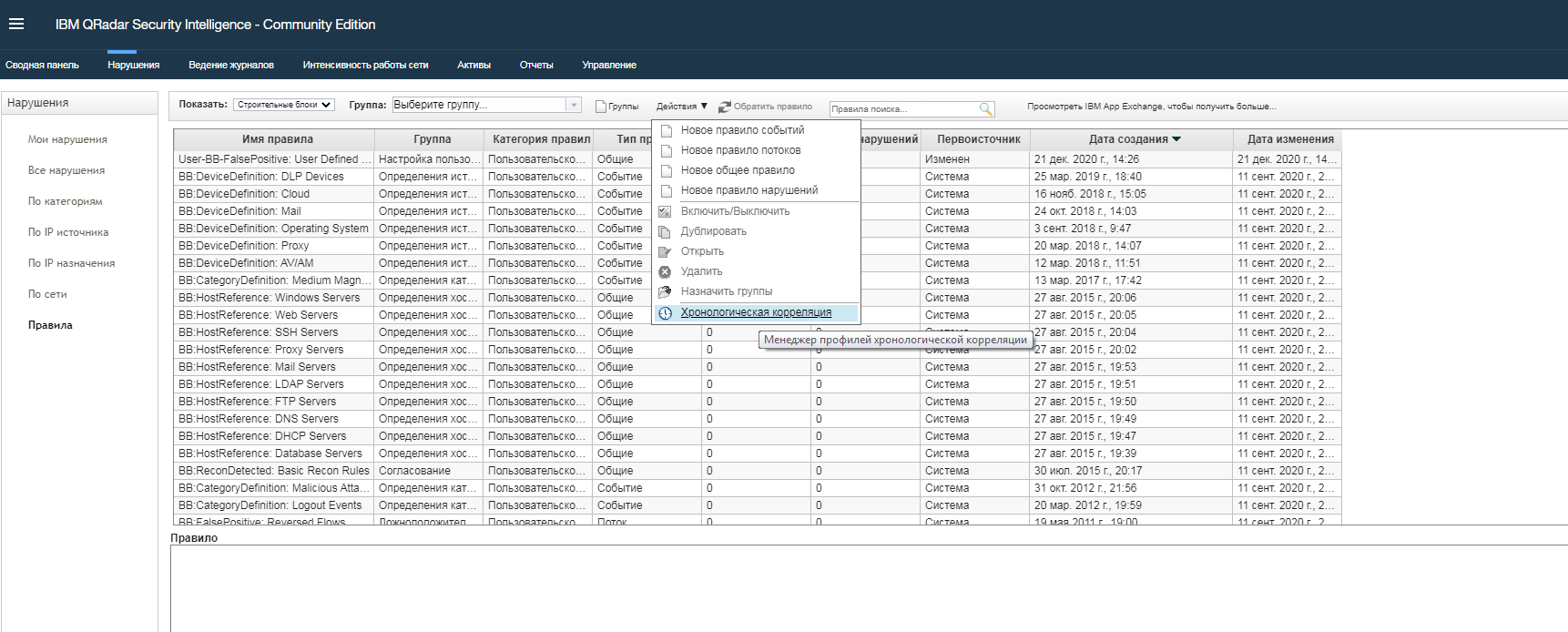Sort by 'Дата изменения' column header
Image resolution: width=1568 pixels, height=632 pixels.
pyautogui.click(x=1288, y=139)
